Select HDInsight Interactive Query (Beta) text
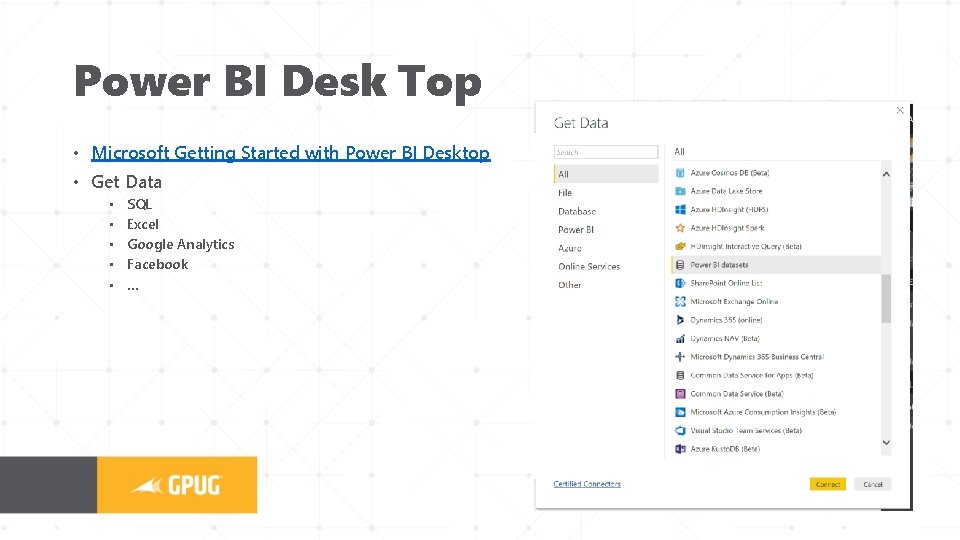The width and height of the screenshot is (960, 540). point(746,246)
